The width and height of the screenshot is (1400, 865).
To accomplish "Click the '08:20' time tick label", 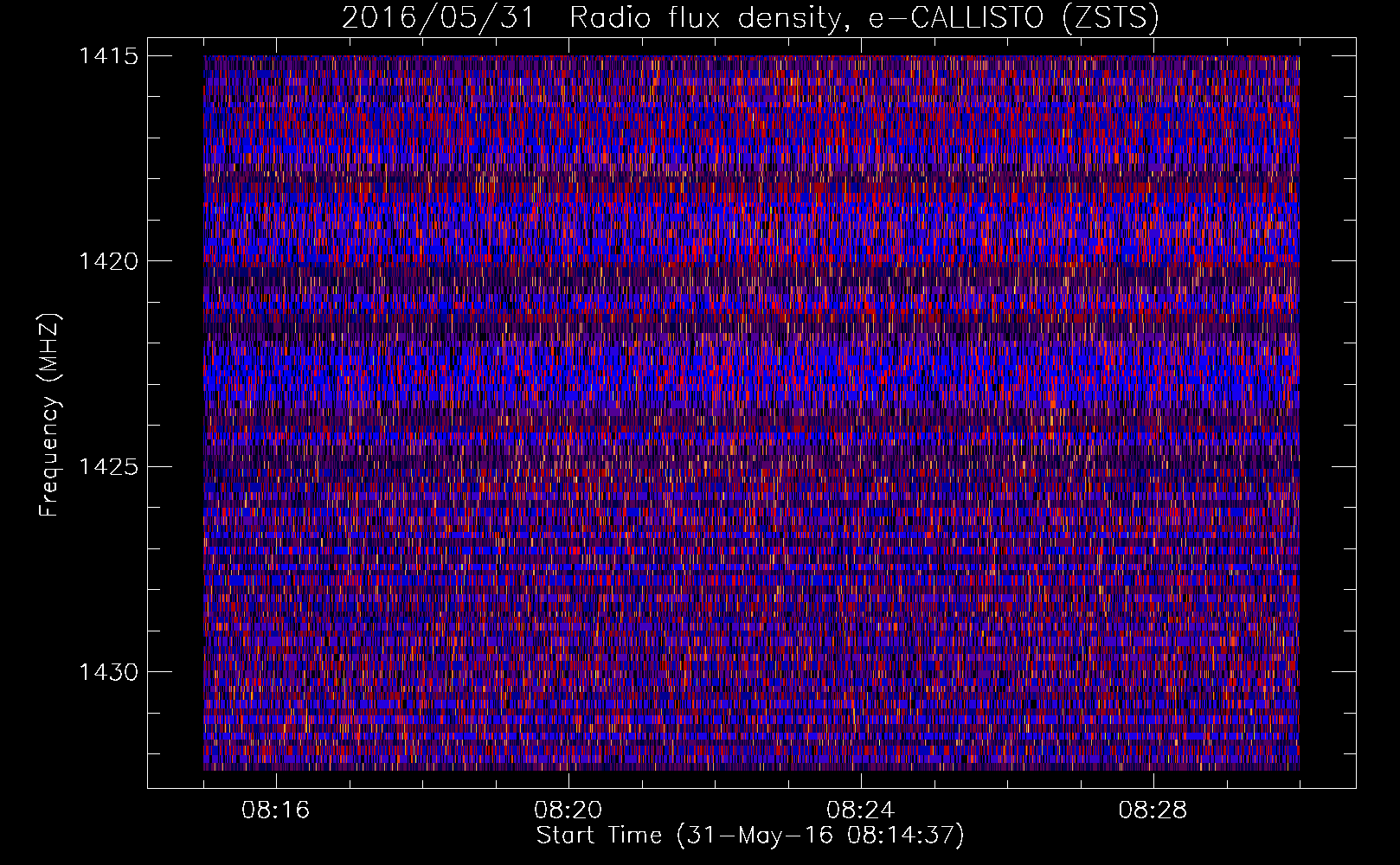I will click(x=568, y=811).
